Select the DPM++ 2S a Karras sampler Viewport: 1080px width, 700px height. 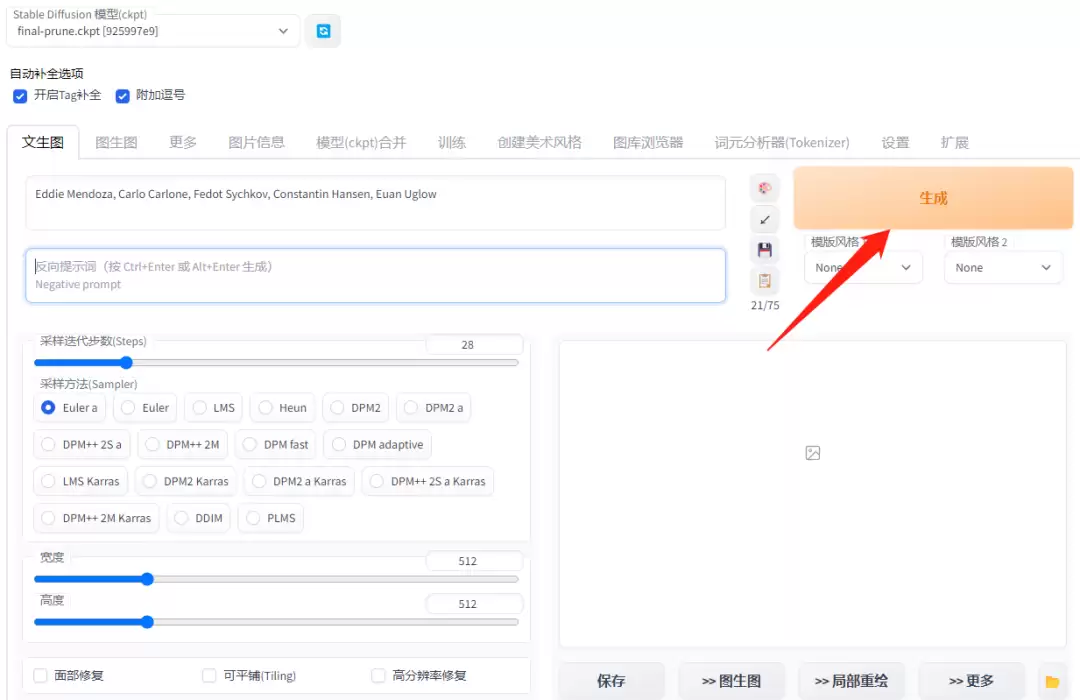428,481
